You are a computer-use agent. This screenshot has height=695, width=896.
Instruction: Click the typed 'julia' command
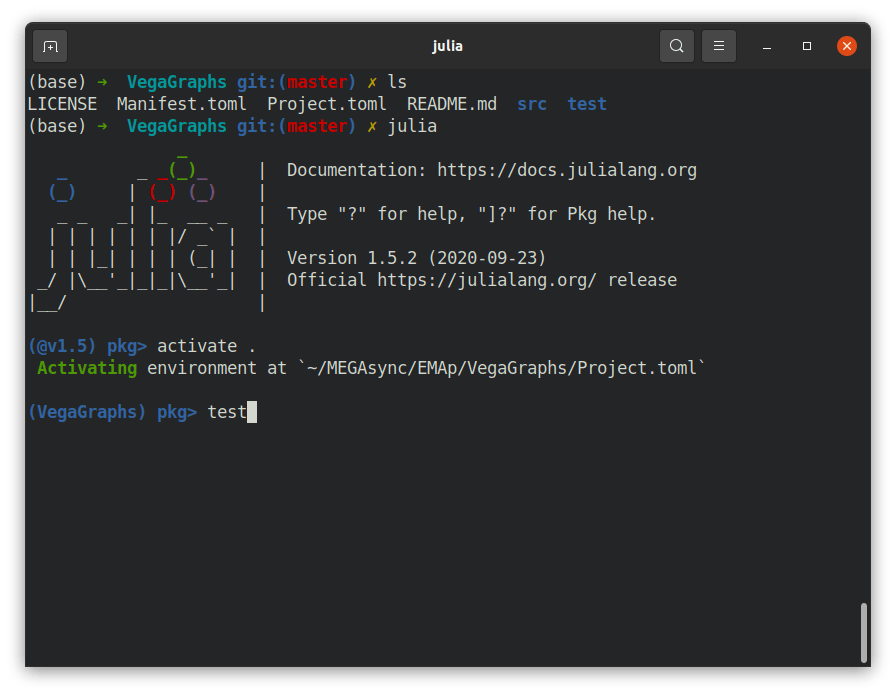[412, 126]
